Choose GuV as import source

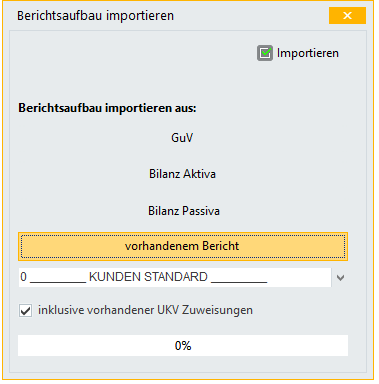click(x=182, y=138)
